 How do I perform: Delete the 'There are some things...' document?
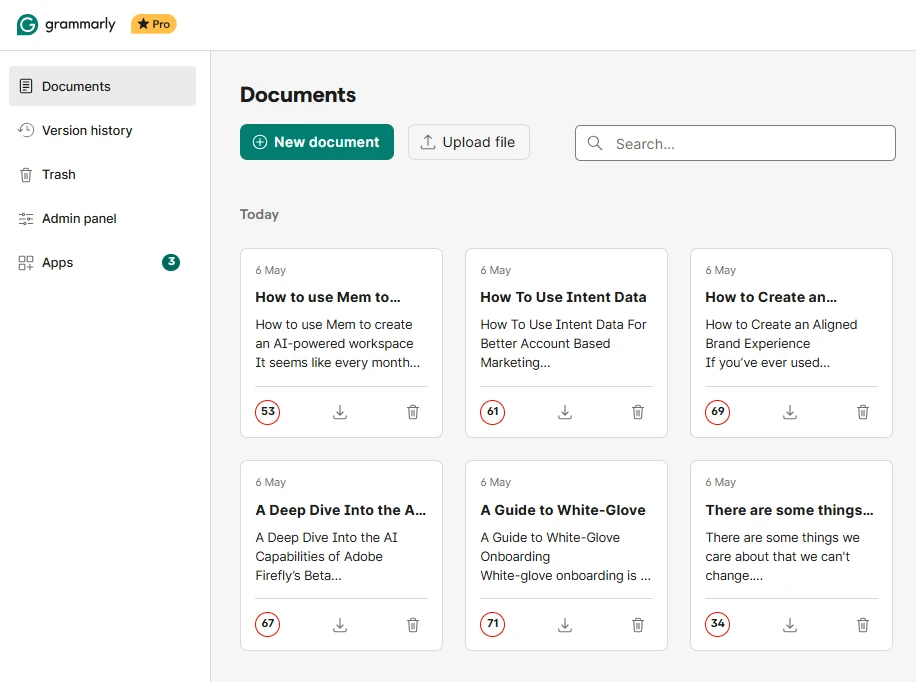tap(862, 624)
